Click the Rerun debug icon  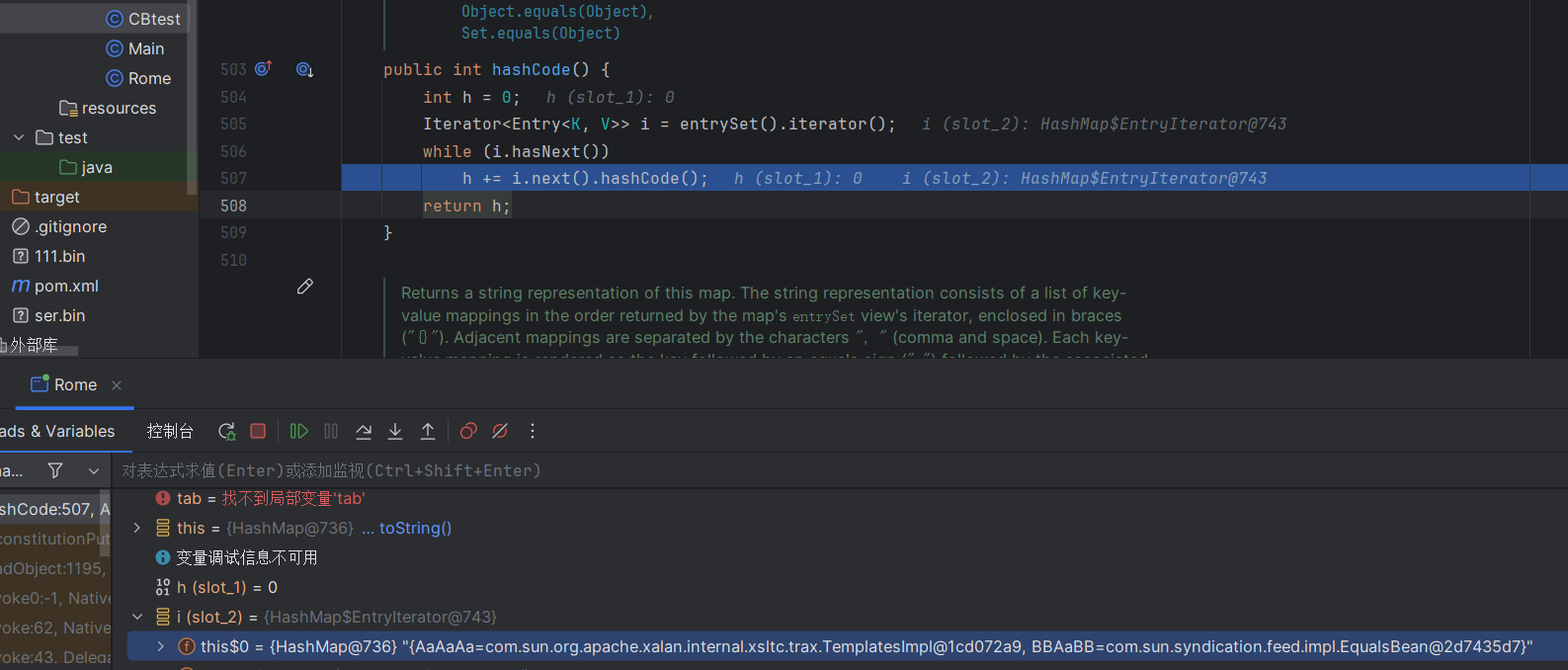(227, 431)
